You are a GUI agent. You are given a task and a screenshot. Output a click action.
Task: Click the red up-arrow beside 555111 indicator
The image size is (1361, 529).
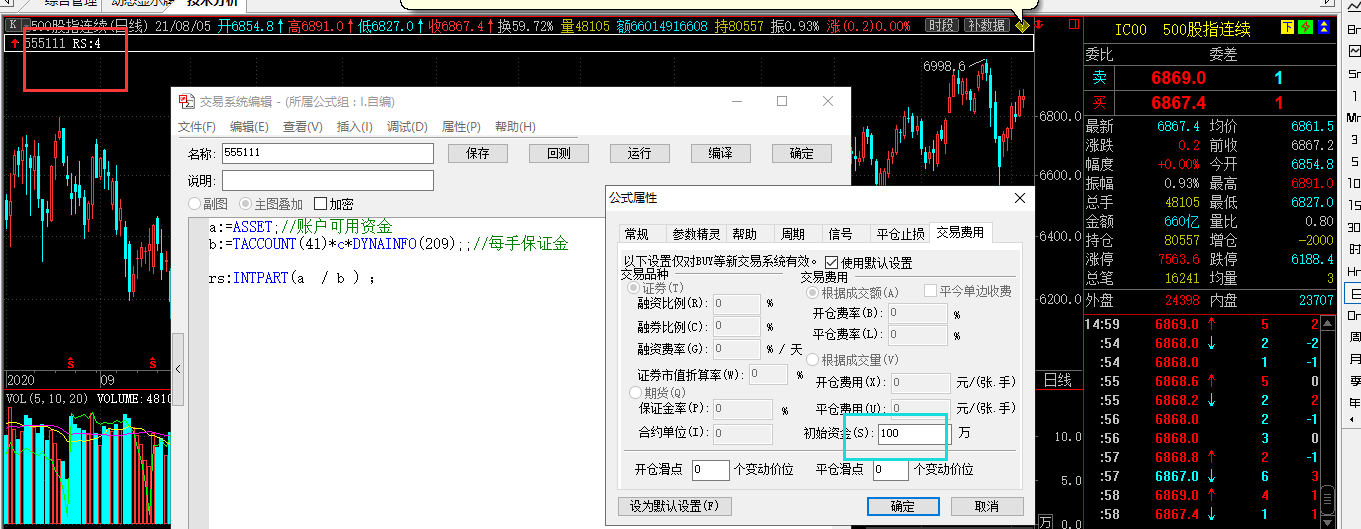15,43
